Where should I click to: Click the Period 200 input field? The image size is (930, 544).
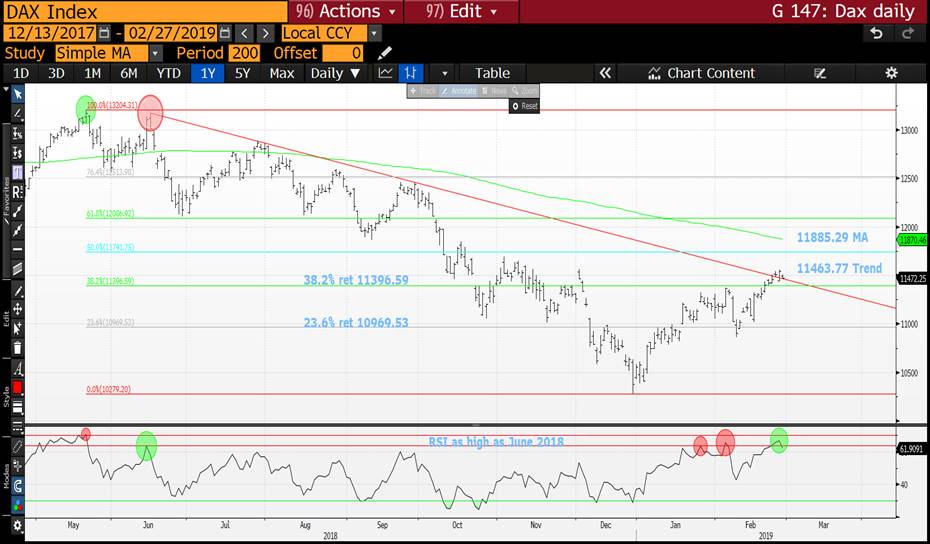[x=245, y=53]
